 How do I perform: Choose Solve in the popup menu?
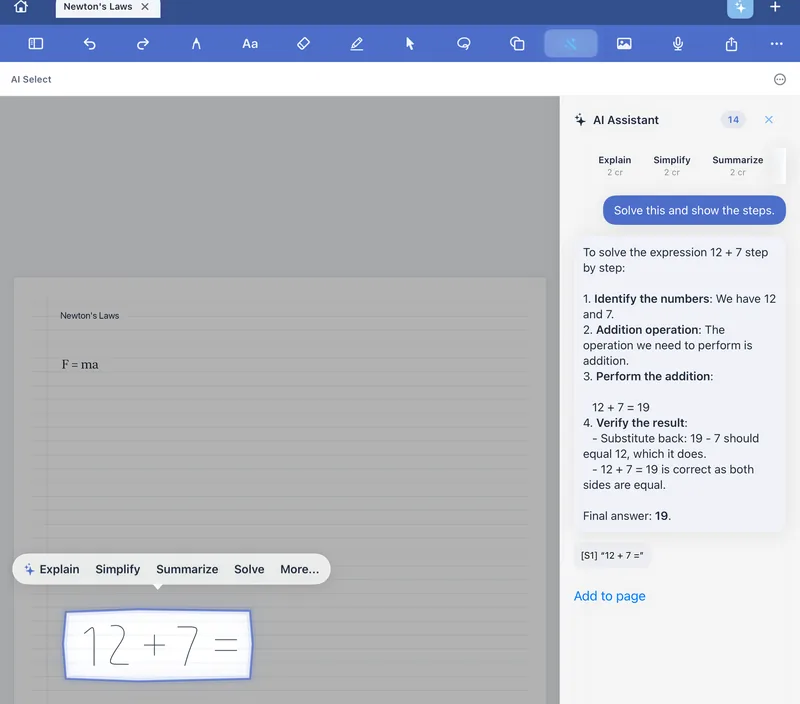pos(249,569)
